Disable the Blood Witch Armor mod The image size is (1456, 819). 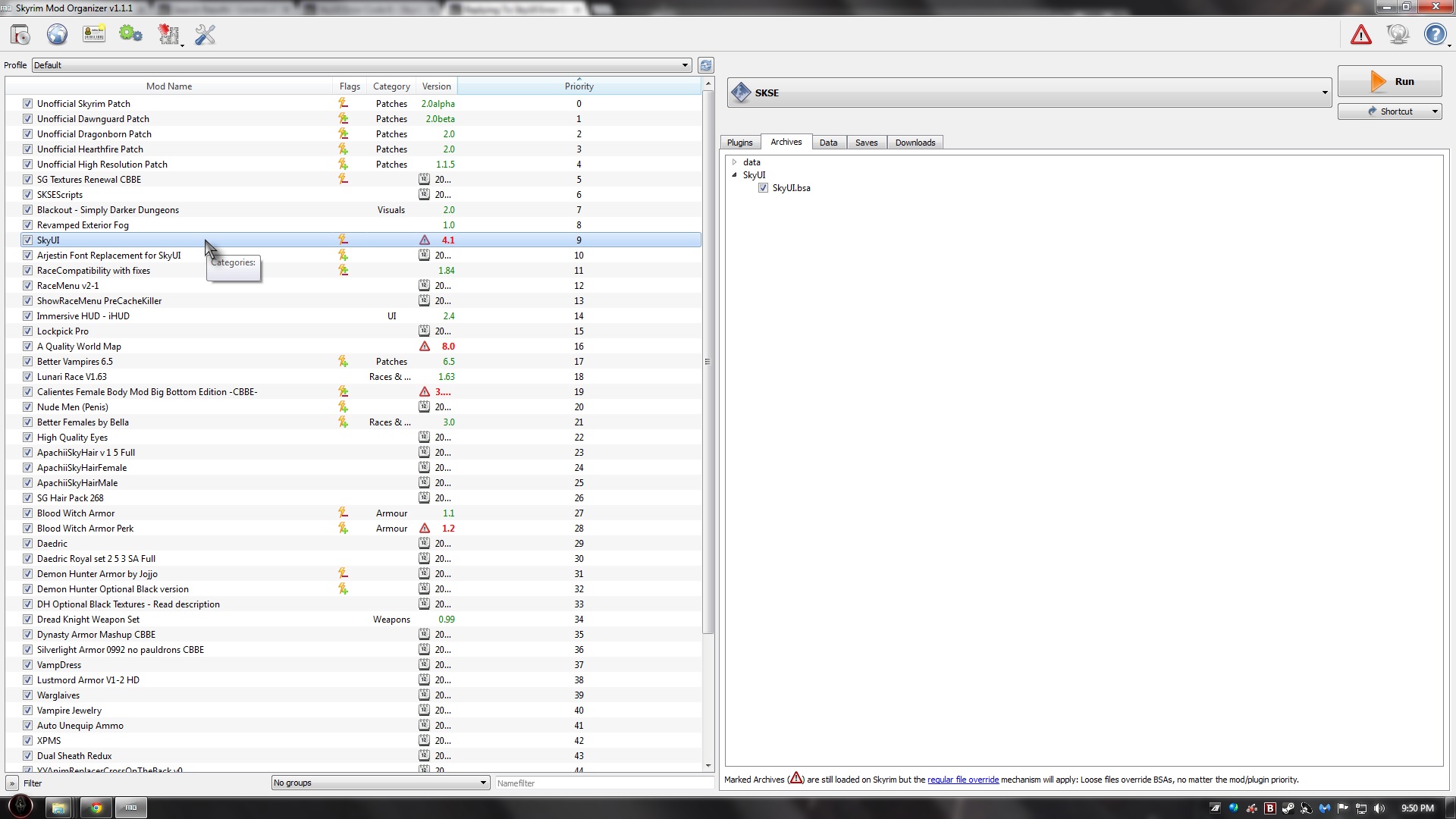click(x=27, y=513)
